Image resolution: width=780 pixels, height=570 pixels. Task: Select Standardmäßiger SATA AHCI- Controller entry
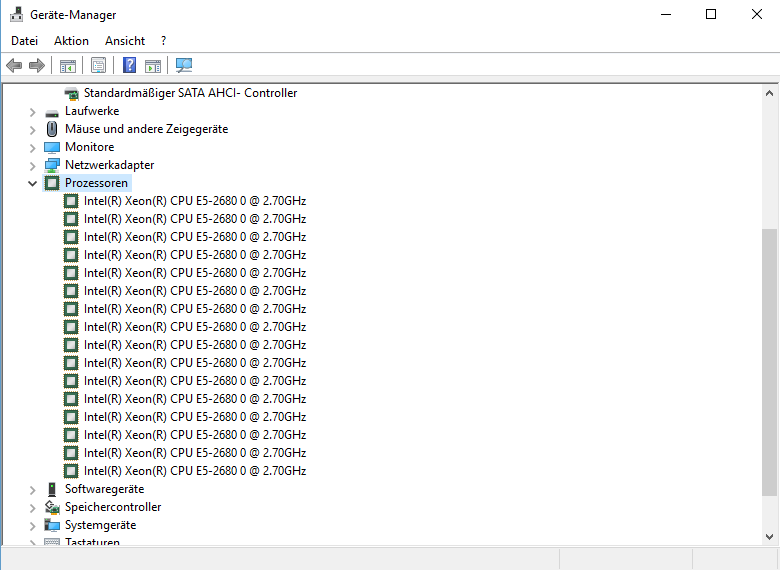(191, 93)
